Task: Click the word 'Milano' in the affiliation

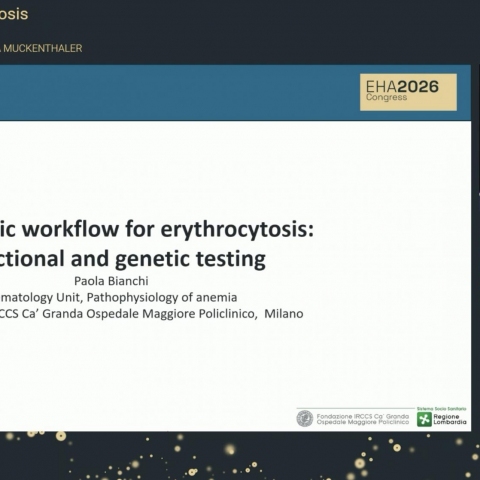Action: [x=284, y=314]
